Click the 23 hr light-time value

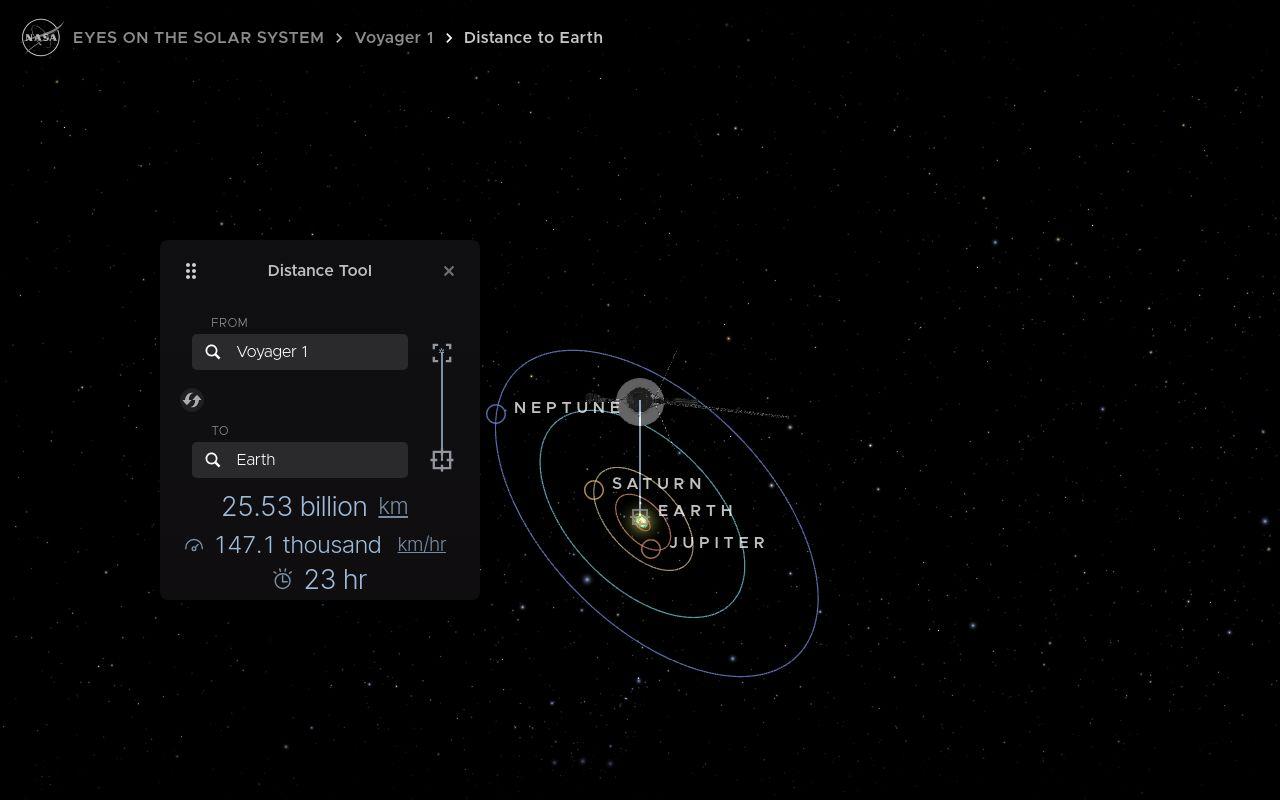click(335, 580)
